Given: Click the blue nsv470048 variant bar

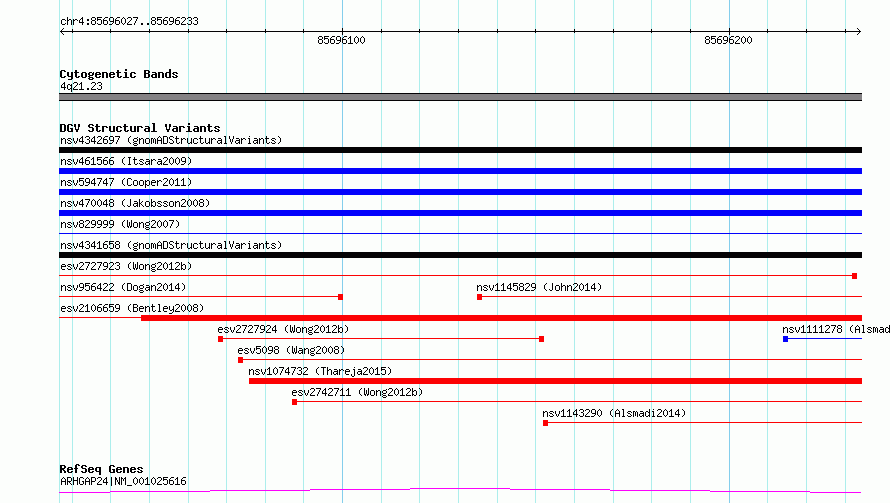Looking at the screenshot, I should 460,213.
